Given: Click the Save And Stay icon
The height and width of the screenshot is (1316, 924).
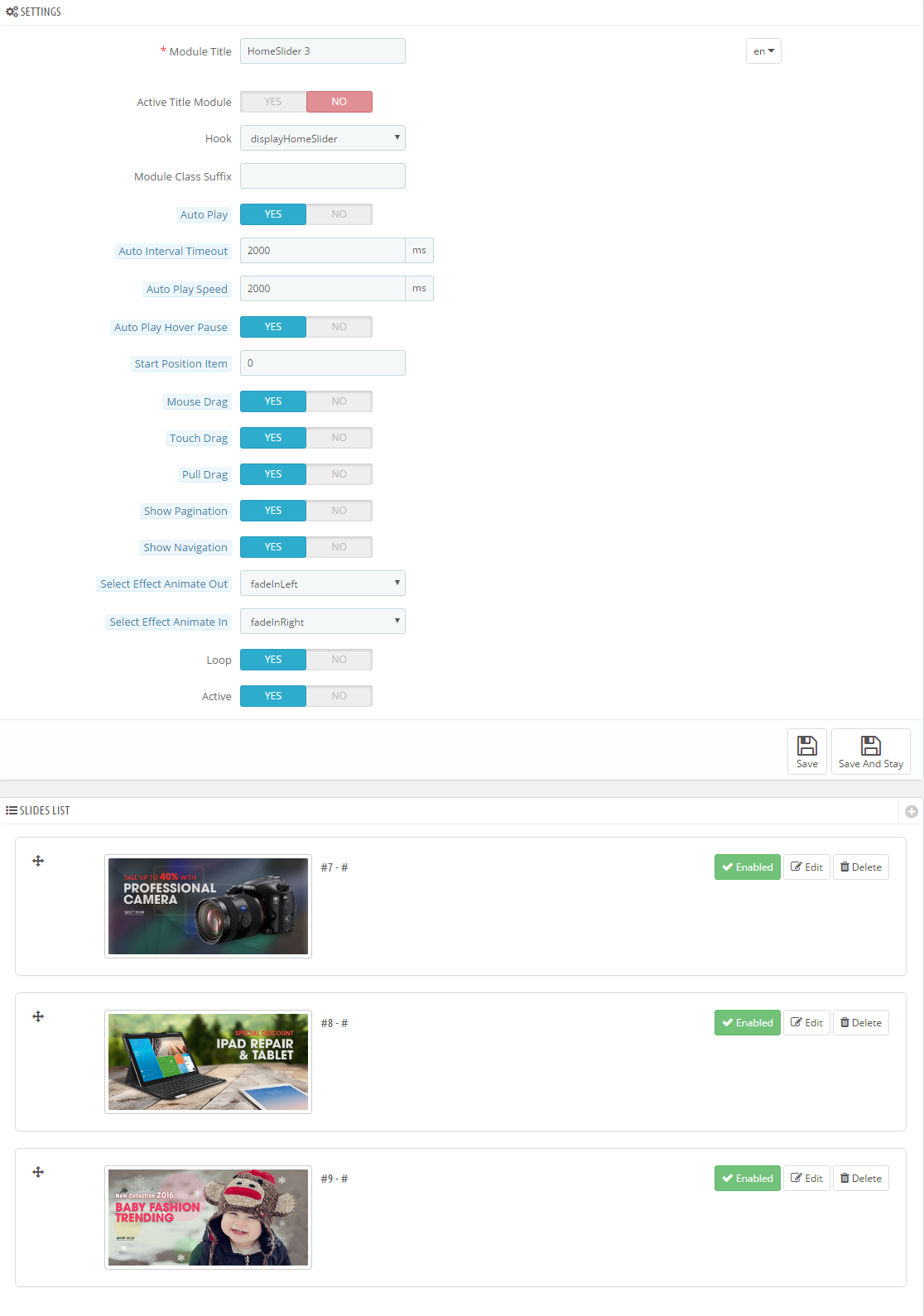Looking at the screenshot, I should (x=870, y=746).
